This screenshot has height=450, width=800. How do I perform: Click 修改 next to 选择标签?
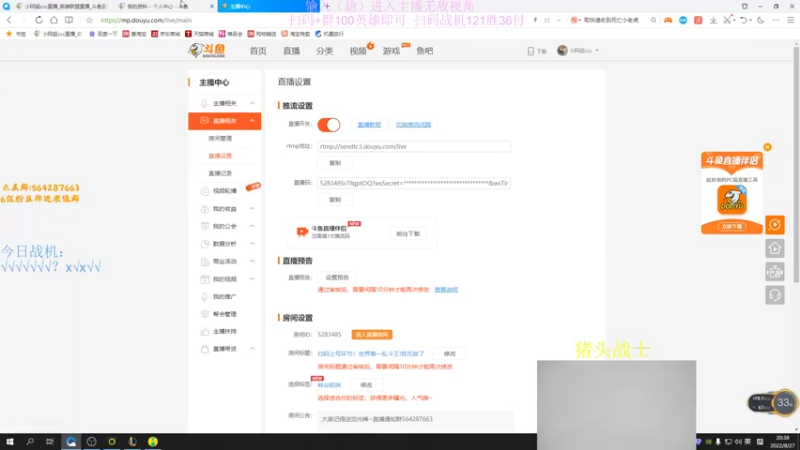coord(366,385)
